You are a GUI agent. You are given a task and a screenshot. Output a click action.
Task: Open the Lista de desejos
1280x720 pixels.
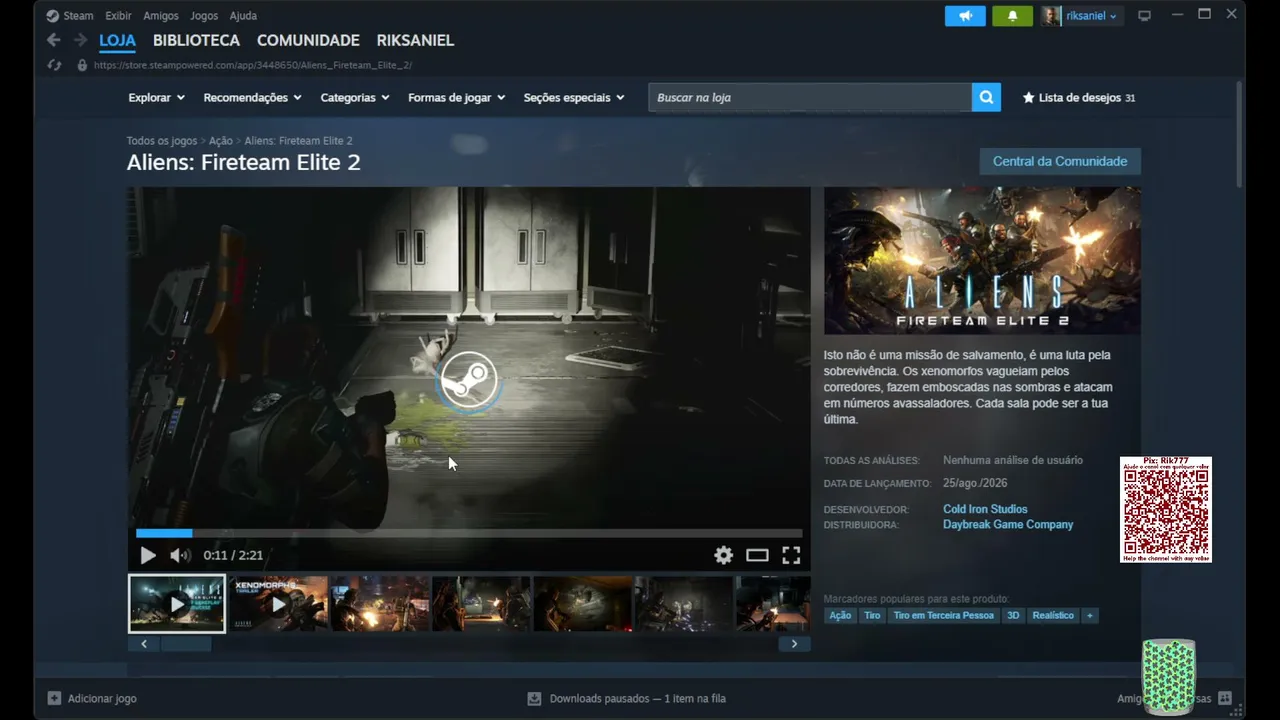pyautogui.click(x=1079, y=98)
